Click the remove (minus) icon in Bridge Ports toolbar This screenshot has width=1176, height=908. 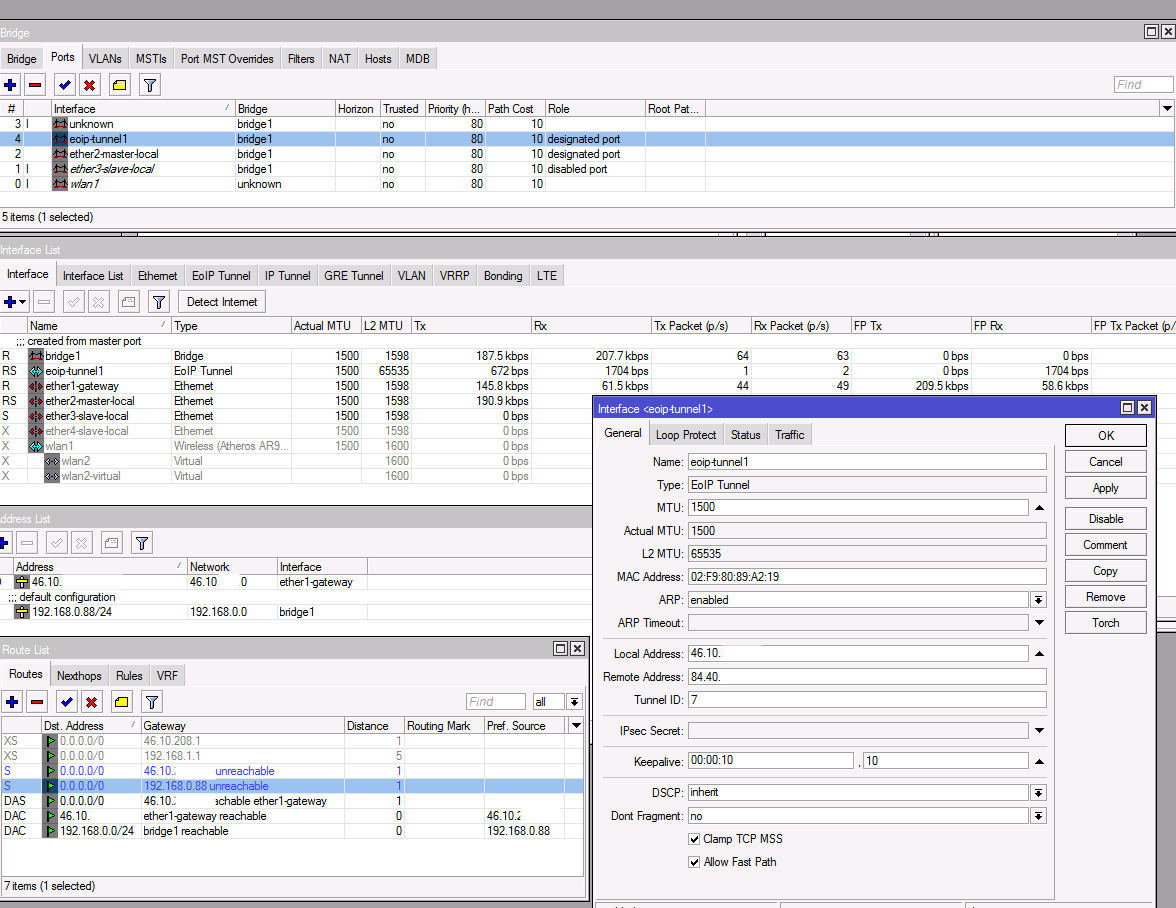coord(35,85)
